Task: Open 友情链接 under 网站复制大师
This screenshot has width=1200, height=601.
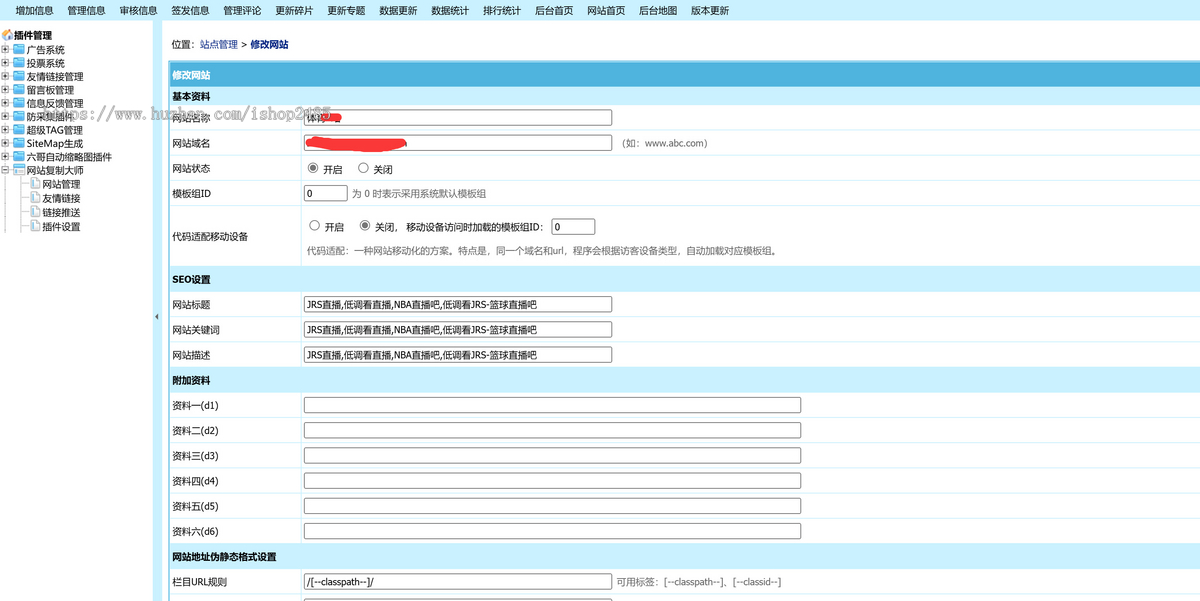Action: tap(61, 198)
